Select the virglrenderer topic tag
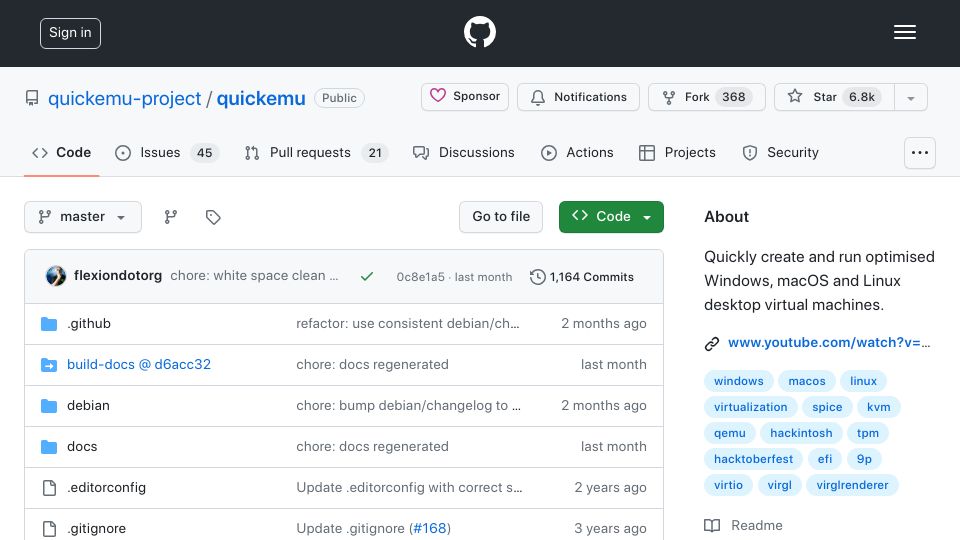Viewport: 960px width, 540px height. point(852,485)
